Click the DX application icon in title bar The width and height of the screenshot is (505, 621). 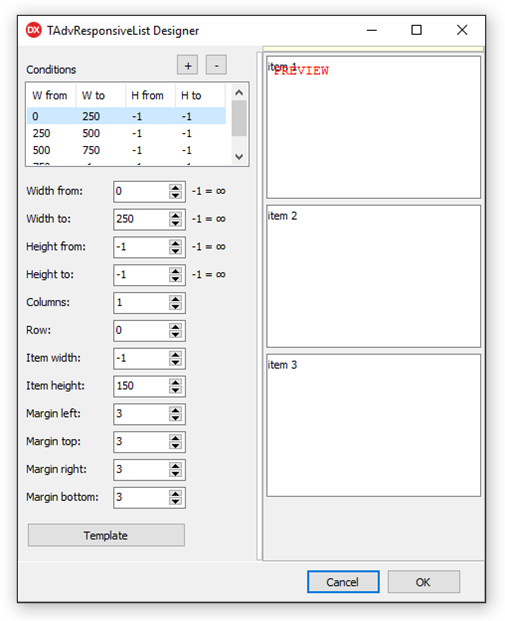tap(34, 30)
